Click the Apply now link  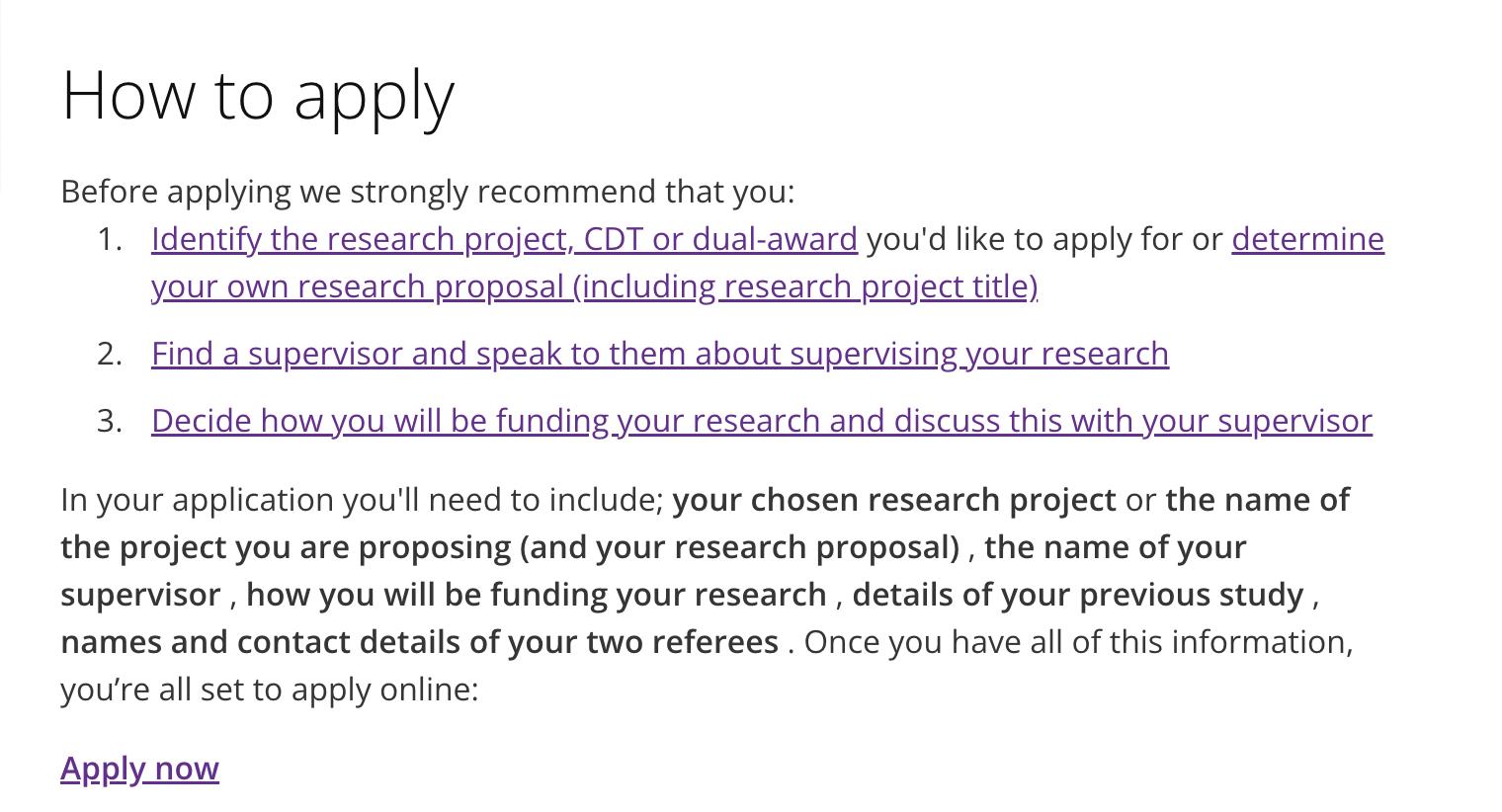click(139, 770)
